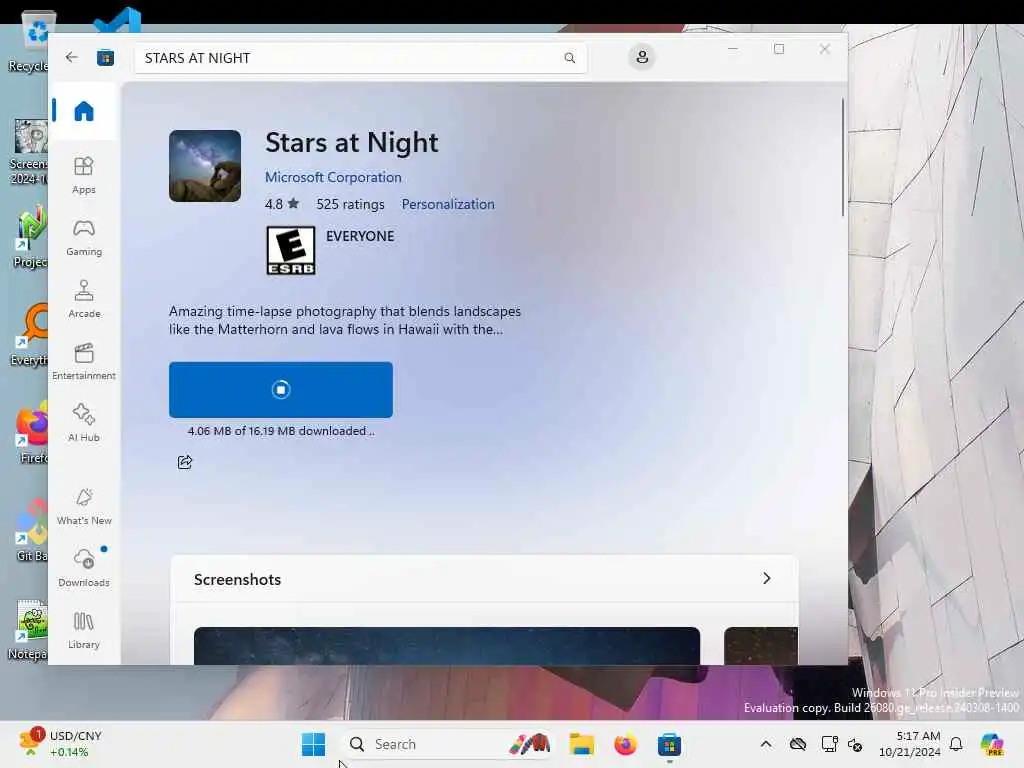This screenshot has width=1024, height=768.
Task: Select the Git Bash desktop shortcut
Action: (32, 530)
